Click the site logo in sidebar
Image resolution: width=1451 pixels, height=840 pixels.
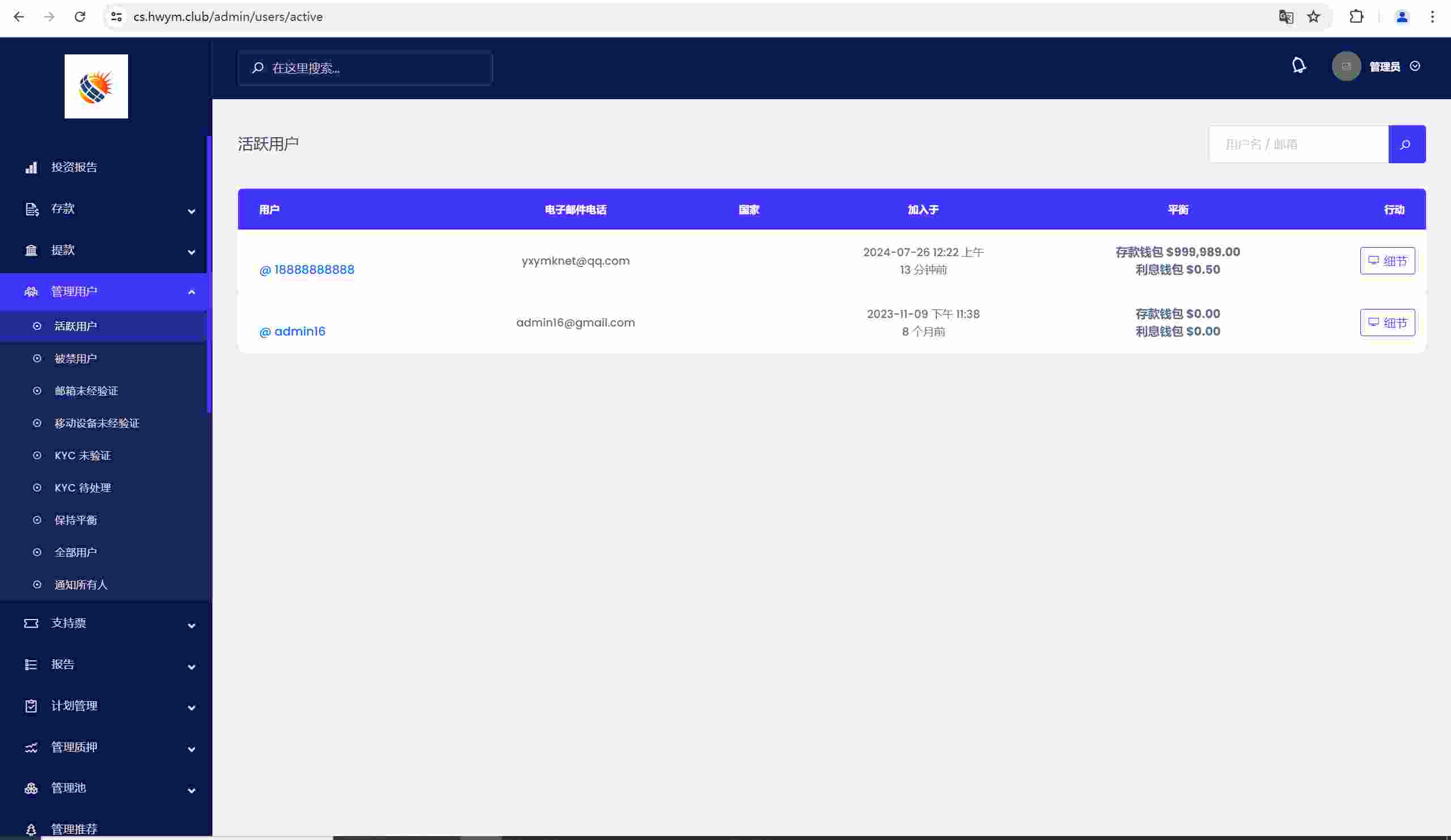[96, 86]
